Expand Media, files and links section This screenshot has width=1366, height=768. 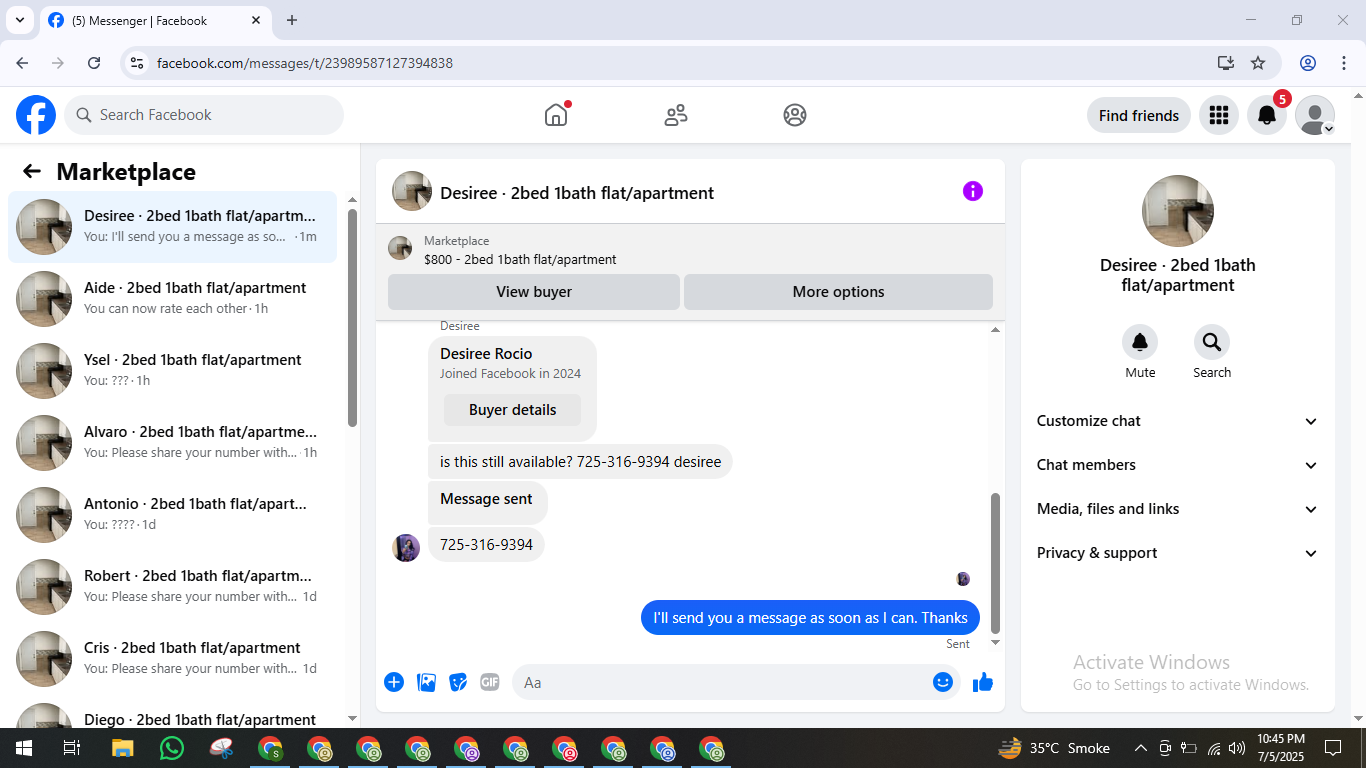pyautogui.click(x=1178, y=509)
